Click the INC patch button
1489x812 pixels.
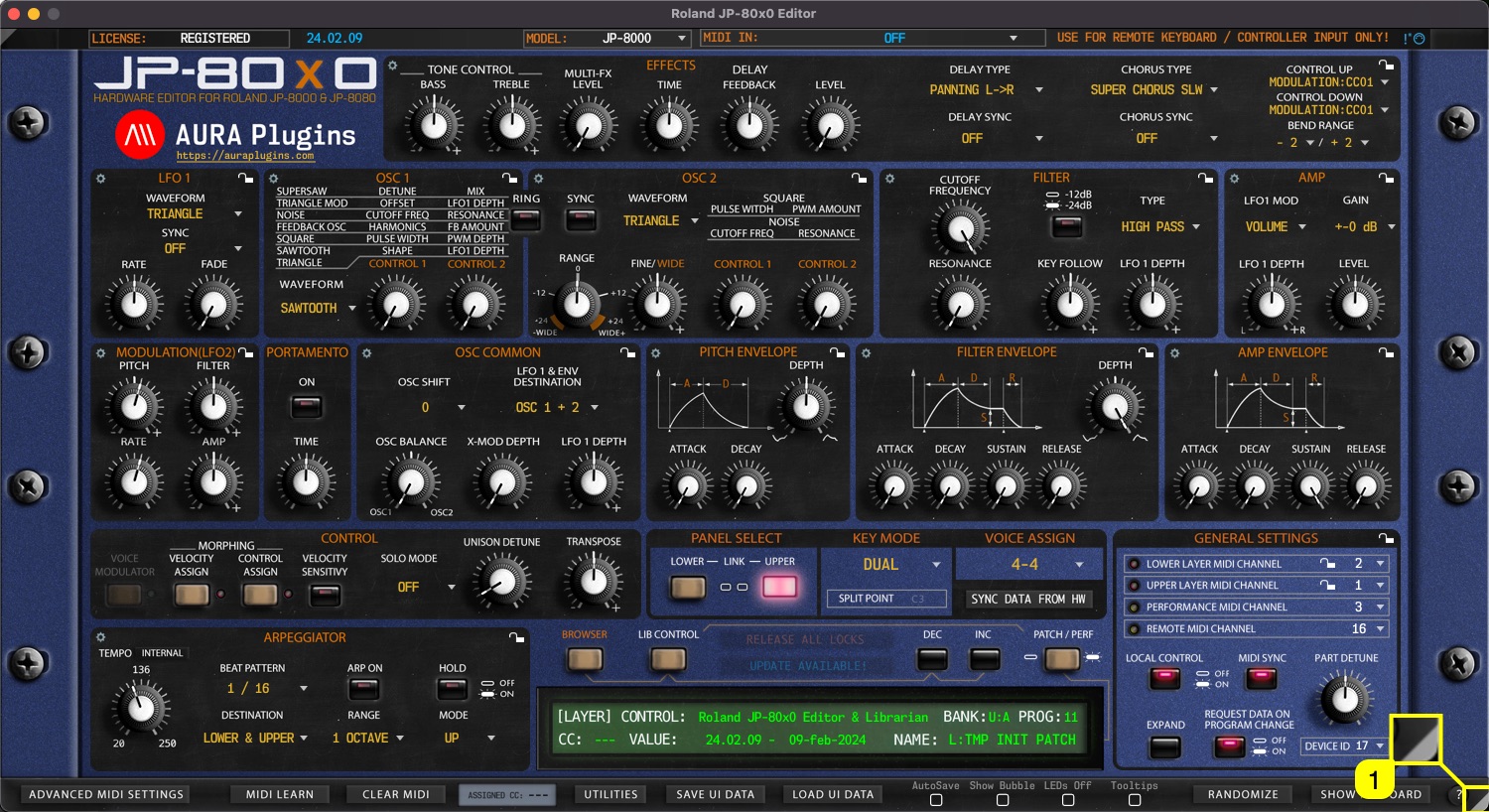[984, 659]
